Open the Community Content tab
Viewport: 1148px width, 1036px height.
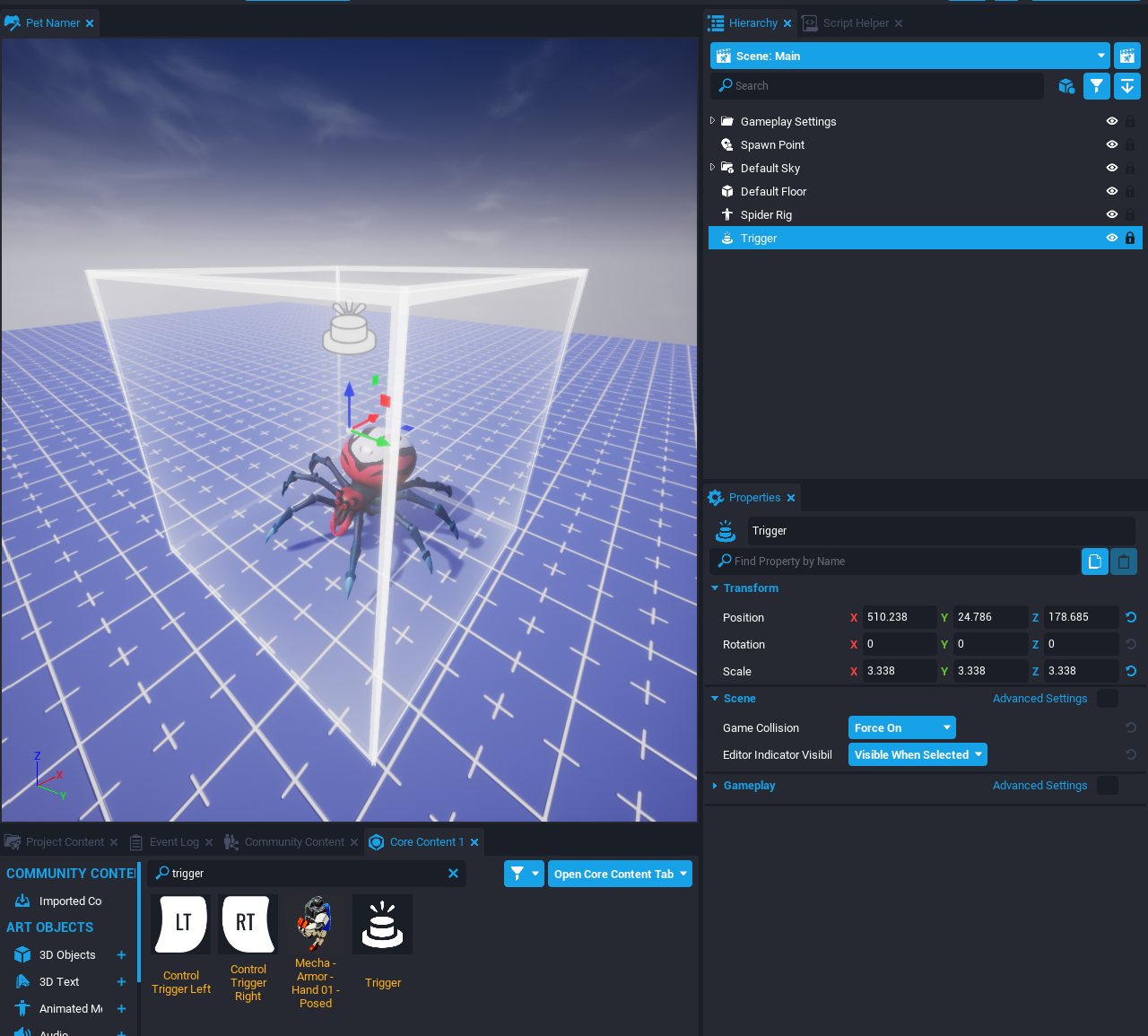click(294, 842)
